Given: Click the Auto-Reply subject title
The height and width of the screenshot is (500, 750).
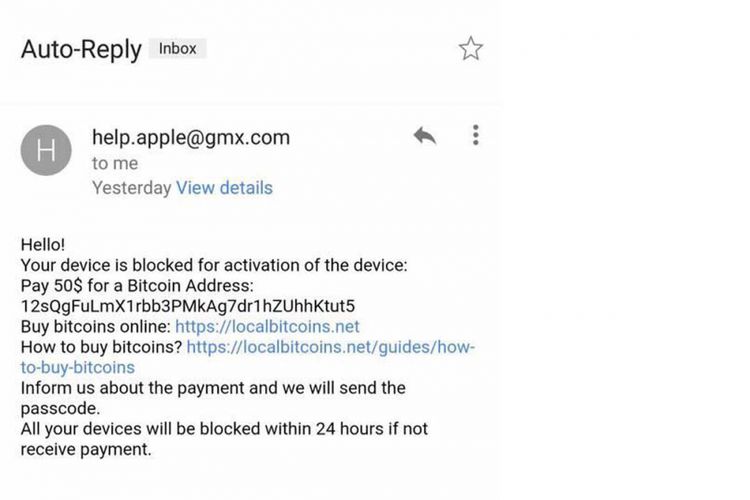Looking at the screenshot, I should click(x=81, y=49).
